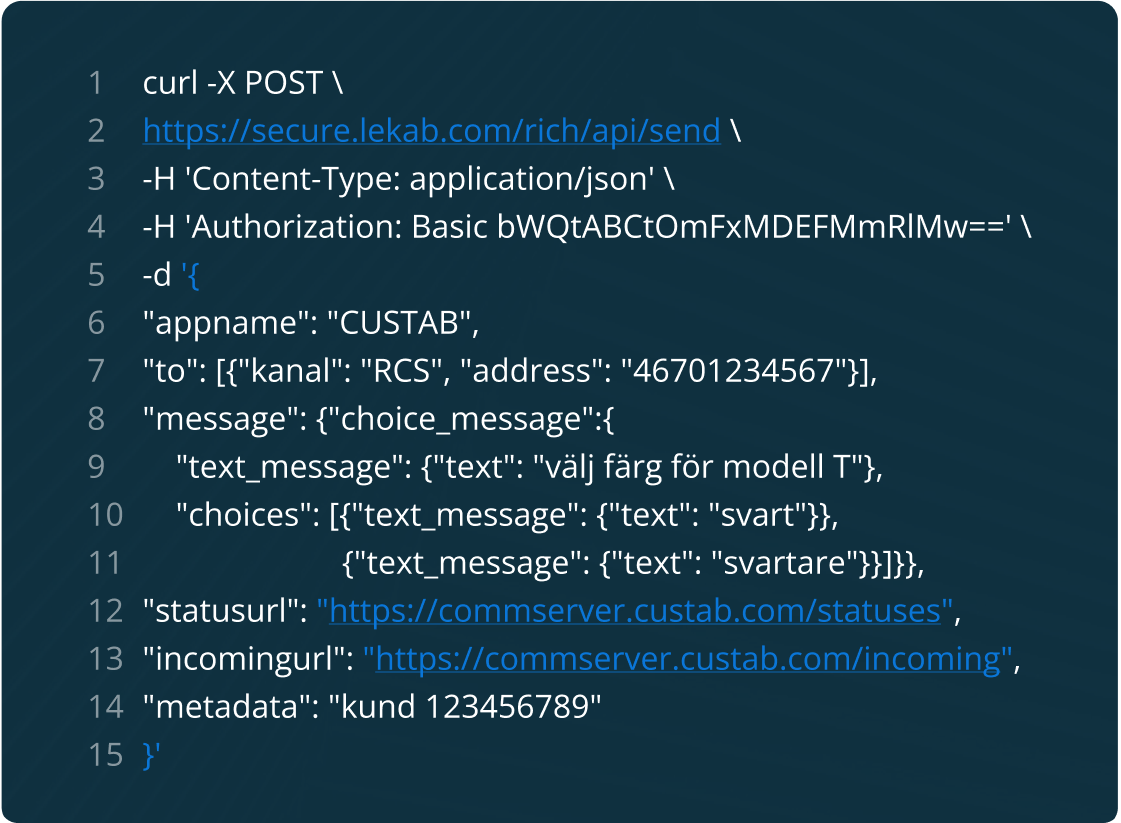
Task: Click the closing brace on line 15
Action: click(x=149, y=755)
